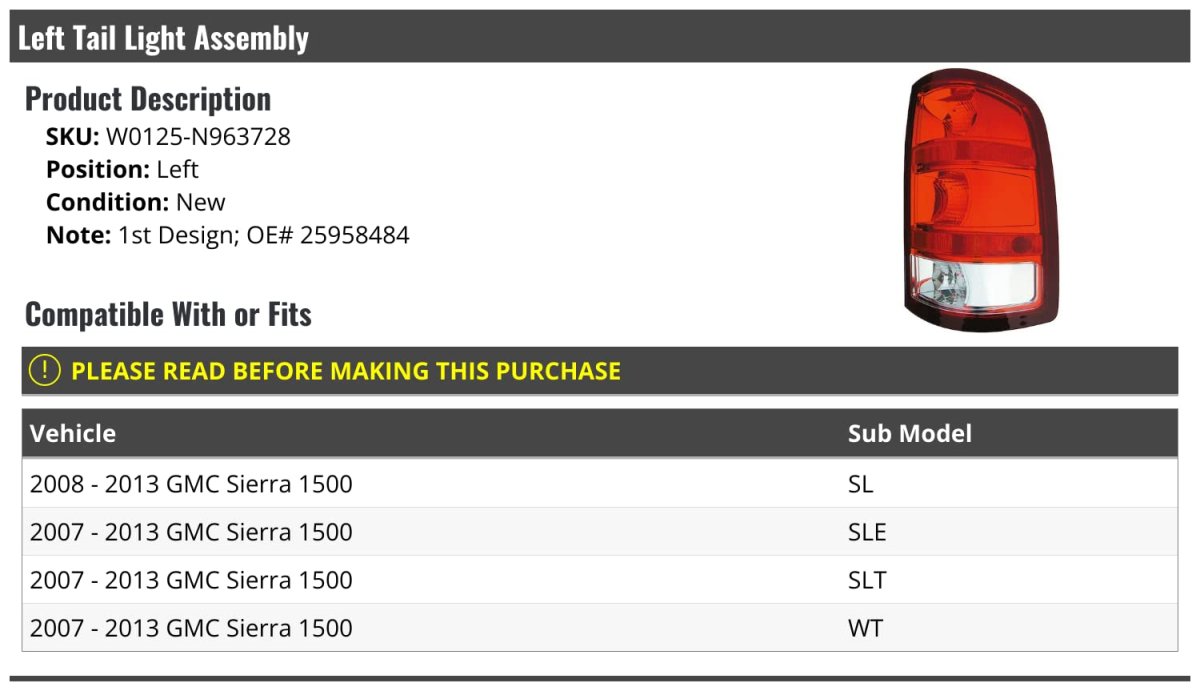Image resolution: width=1200 pixels, height=691 pixels.
Task: Select the 2008 - 2013 GMC Sierra 1500 vehicle
Action: click(x=191, y=484)
